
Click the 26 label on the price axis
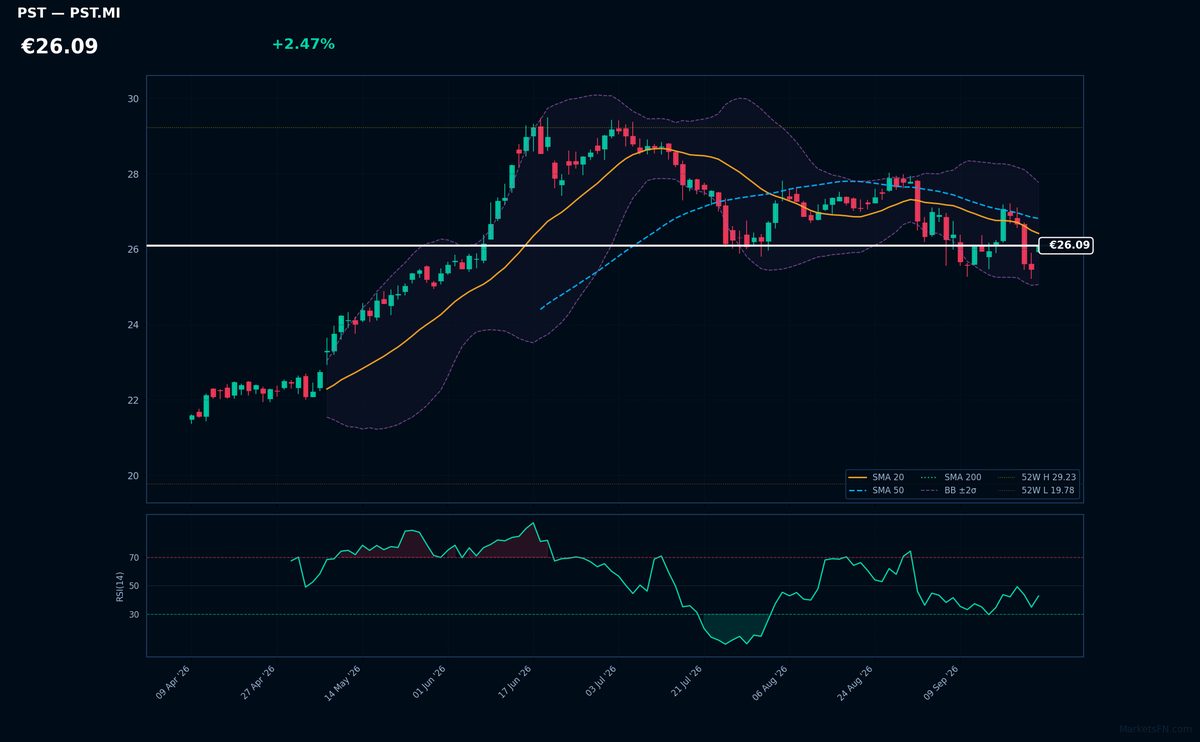(x=133, y=250)
